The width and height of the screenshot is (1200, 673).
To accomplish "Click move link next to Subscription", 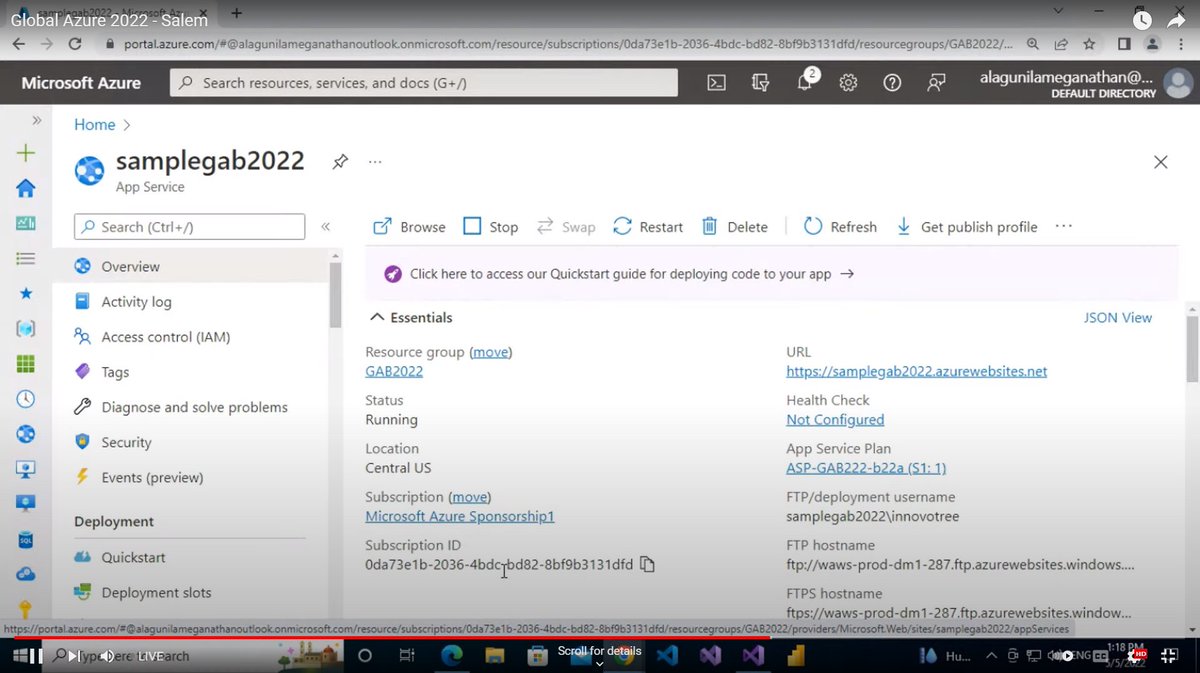I will (469, 497).
